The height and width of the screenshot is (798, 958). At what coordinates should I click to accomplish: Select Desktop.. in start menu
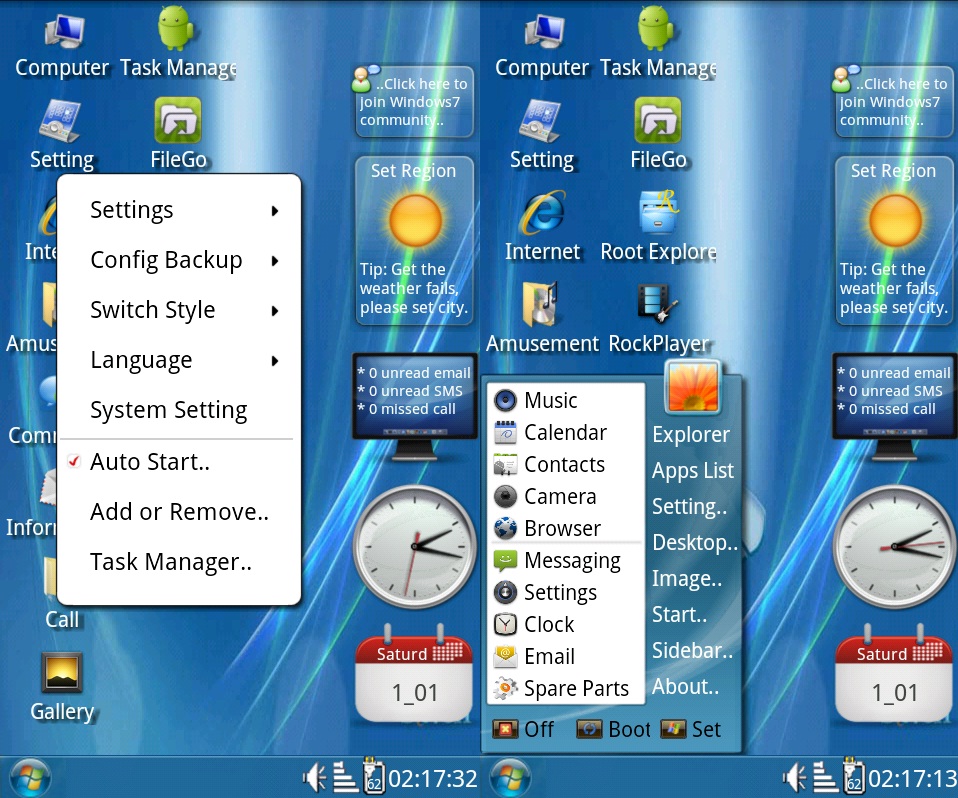[695, 543]
